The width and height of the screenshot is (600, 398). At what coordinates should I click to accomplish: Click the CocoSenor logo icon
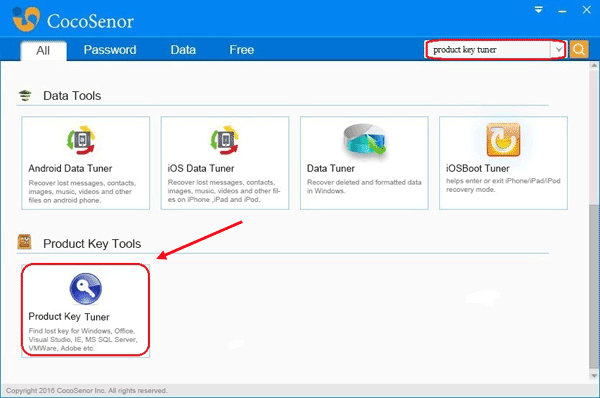click(x=26, y=18)
